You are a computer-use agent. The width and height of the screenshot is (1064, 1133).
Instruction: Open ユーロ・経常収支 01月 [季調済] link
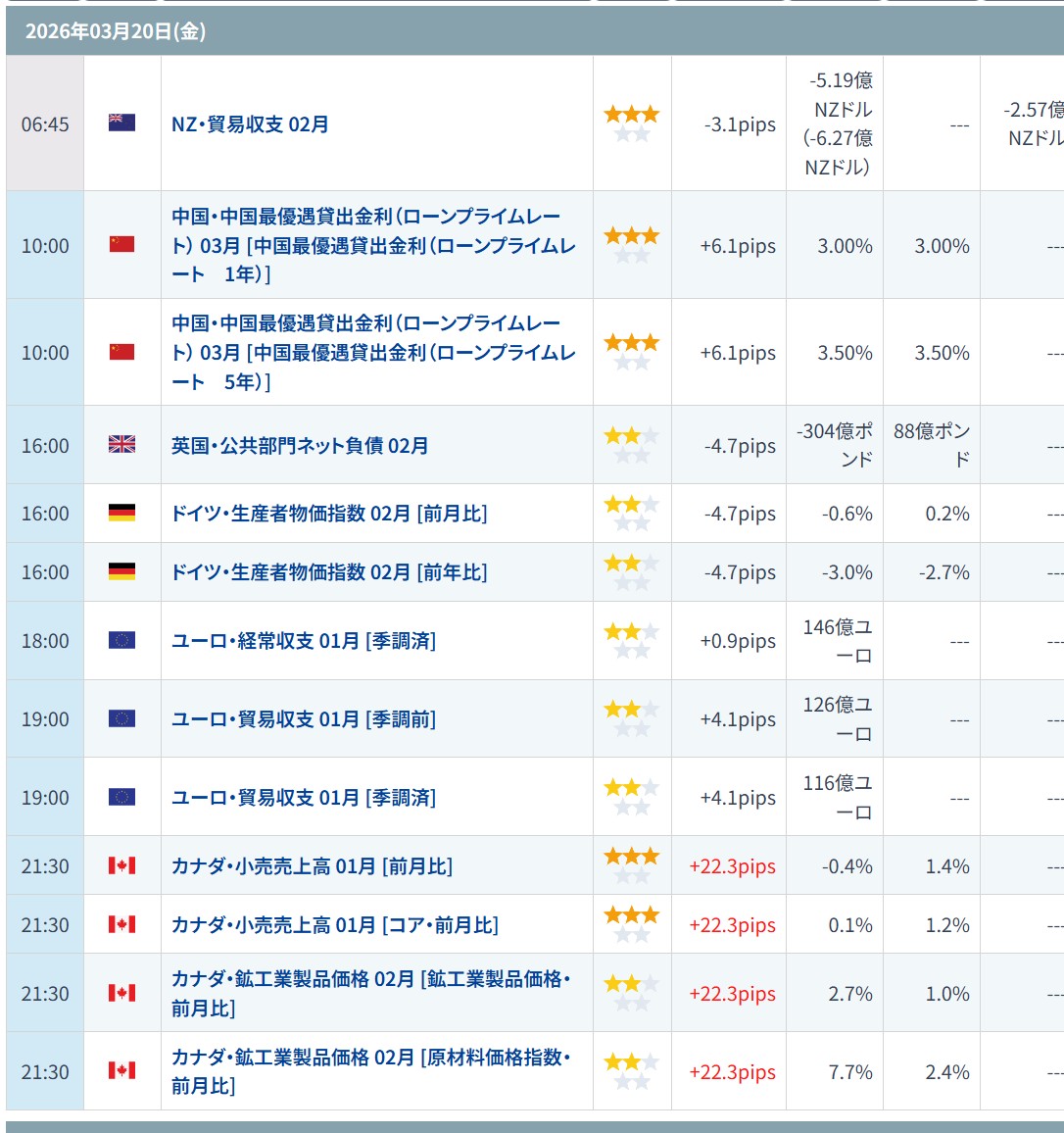(x=304, y=641)
